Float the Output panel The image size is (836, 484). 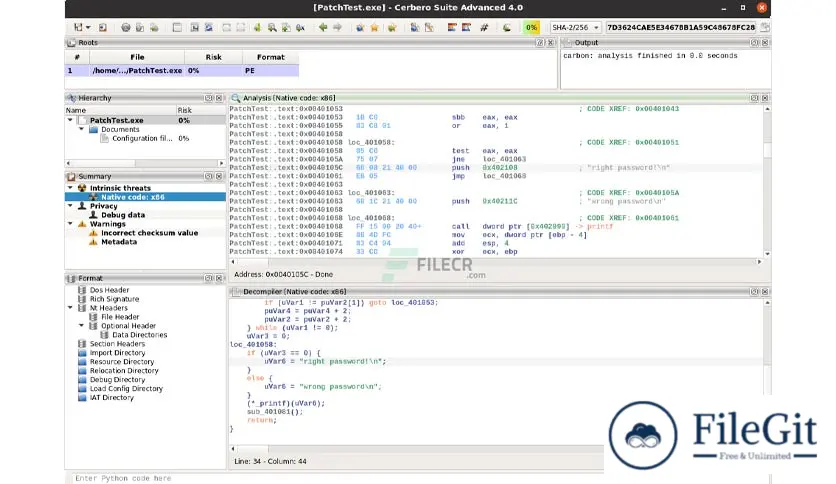click(x=754, y=43)
